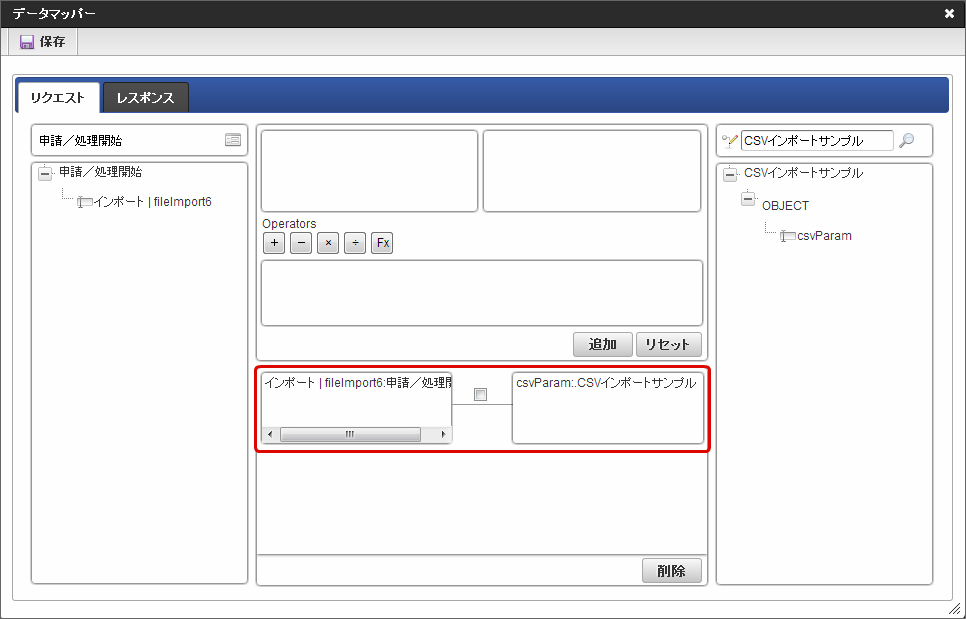The height and width of the screenshot is (619, 966).
Task: Click the resize grip at dialog corner
Action: click(954, 609)
